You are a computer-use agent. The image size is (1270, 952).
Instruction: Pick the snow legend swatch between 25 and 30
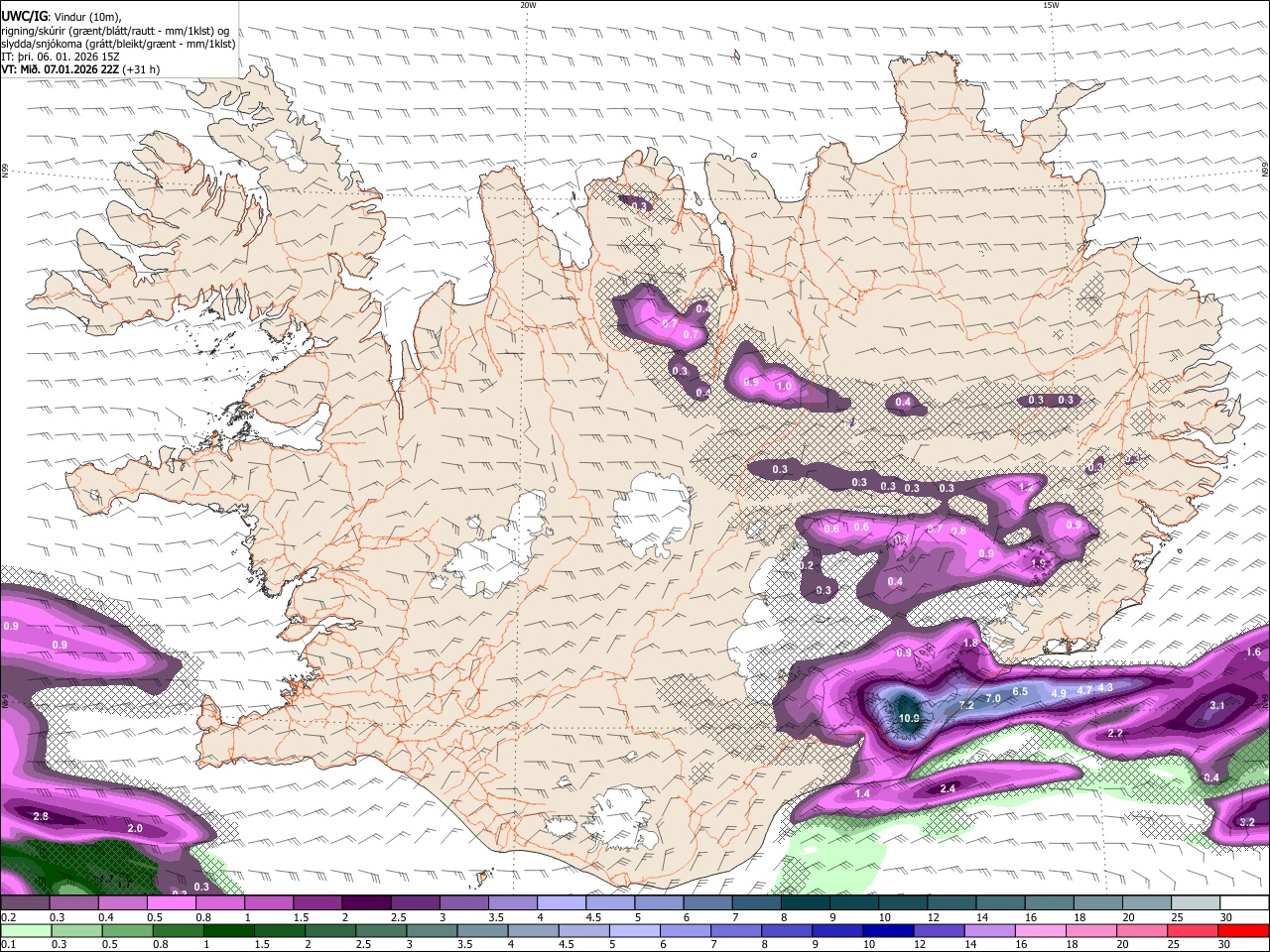pos(1195,903)
